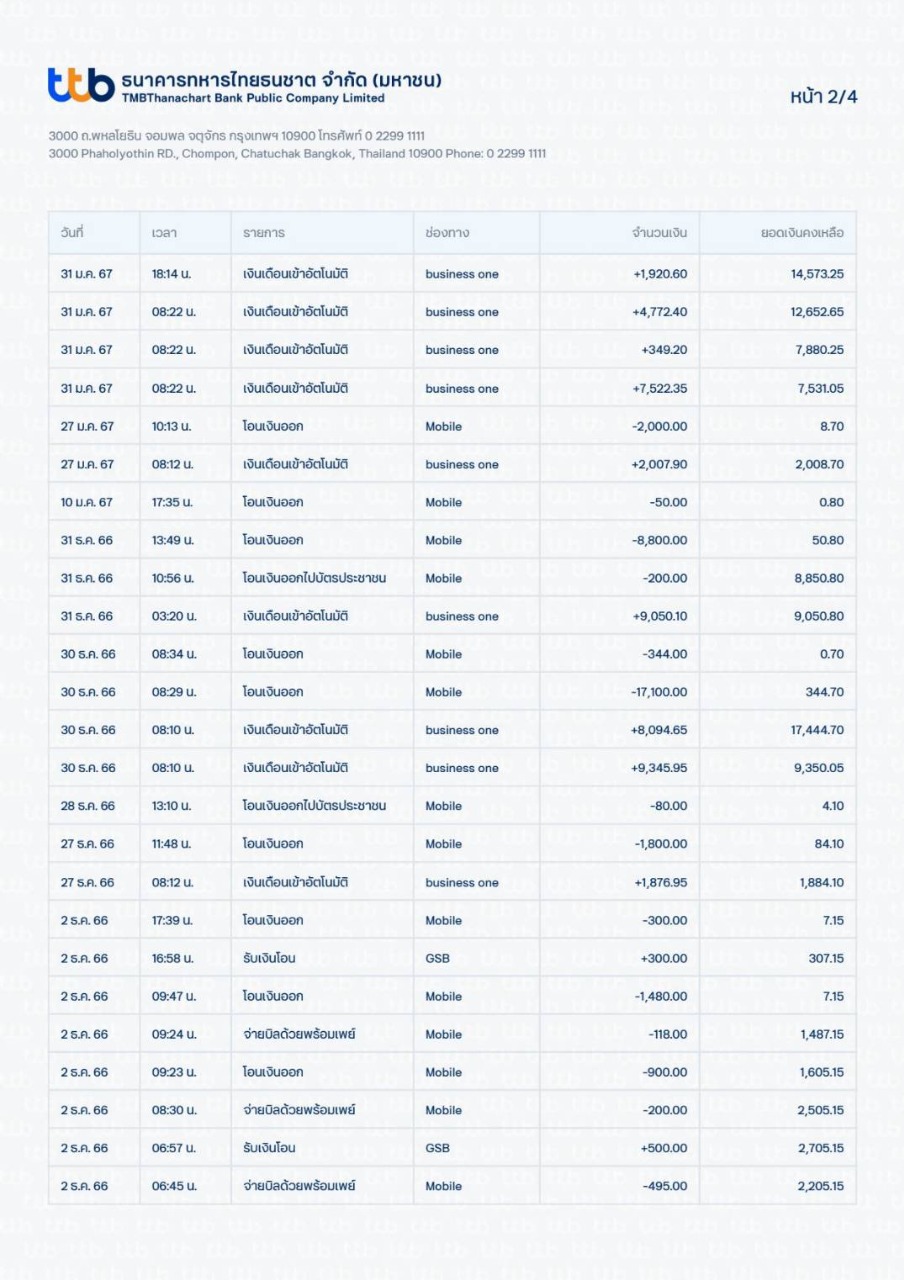Click the -17,100.00 withdrawal amount
904x1280 pixels.
click(x=660, y=692)
